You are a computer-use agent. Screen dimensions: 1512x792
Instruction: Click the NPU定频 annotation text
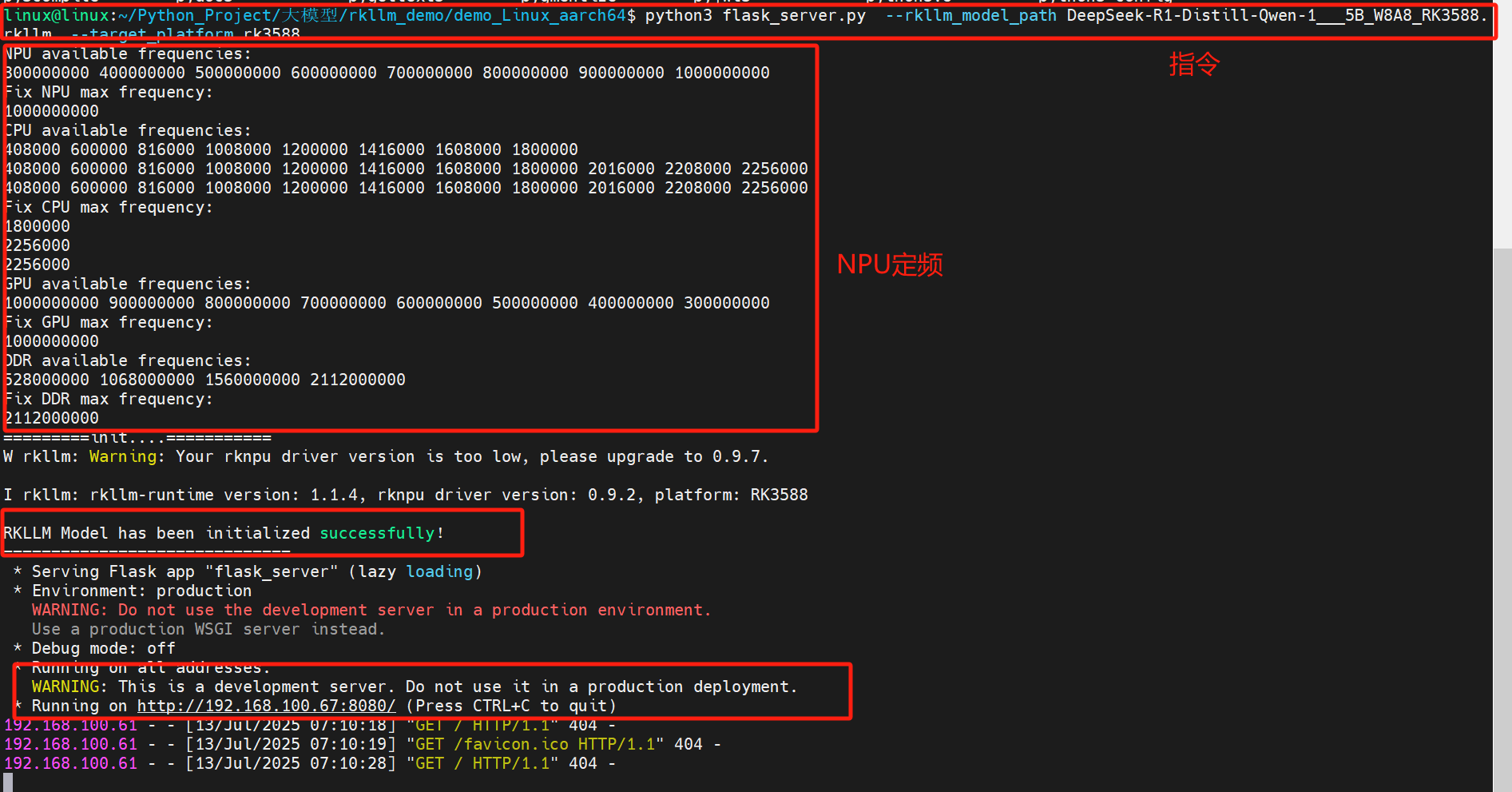tap(889, 264)
